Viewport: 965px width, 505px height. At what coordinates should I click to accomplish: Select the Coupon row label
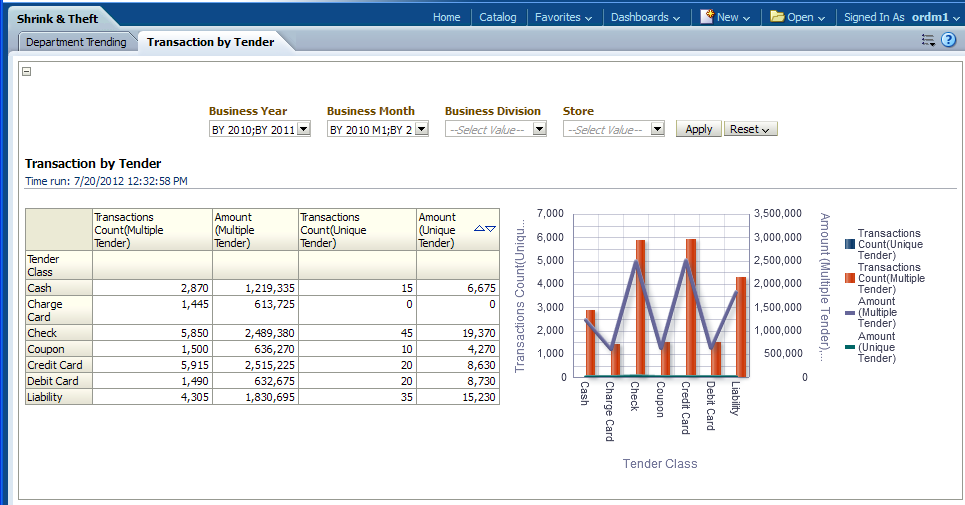coord(58,349)
